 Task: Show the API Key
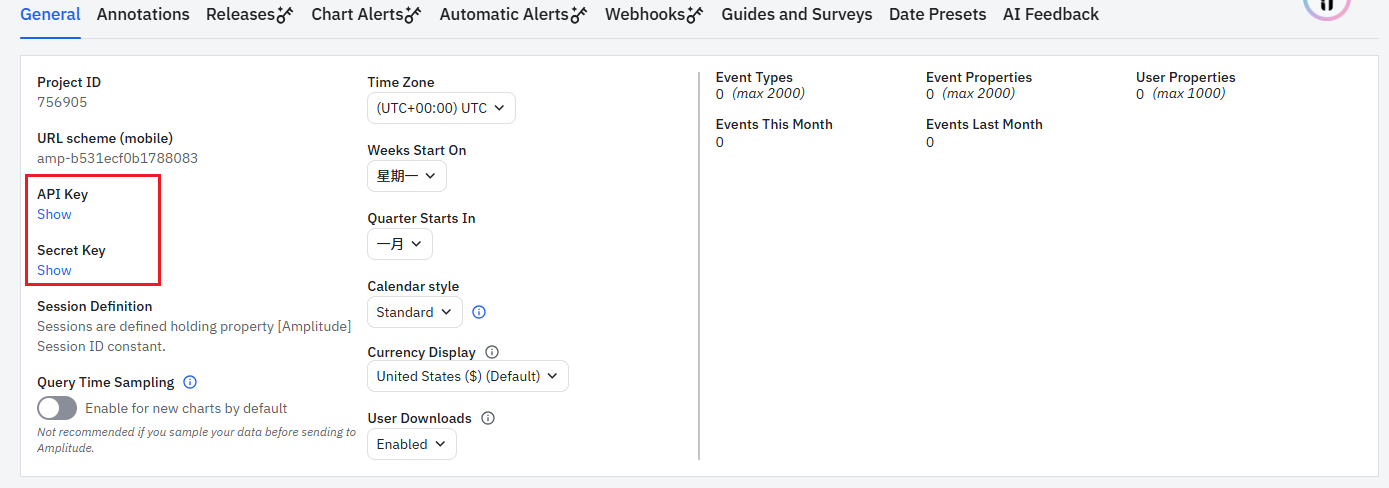click(x=54, y=214)
